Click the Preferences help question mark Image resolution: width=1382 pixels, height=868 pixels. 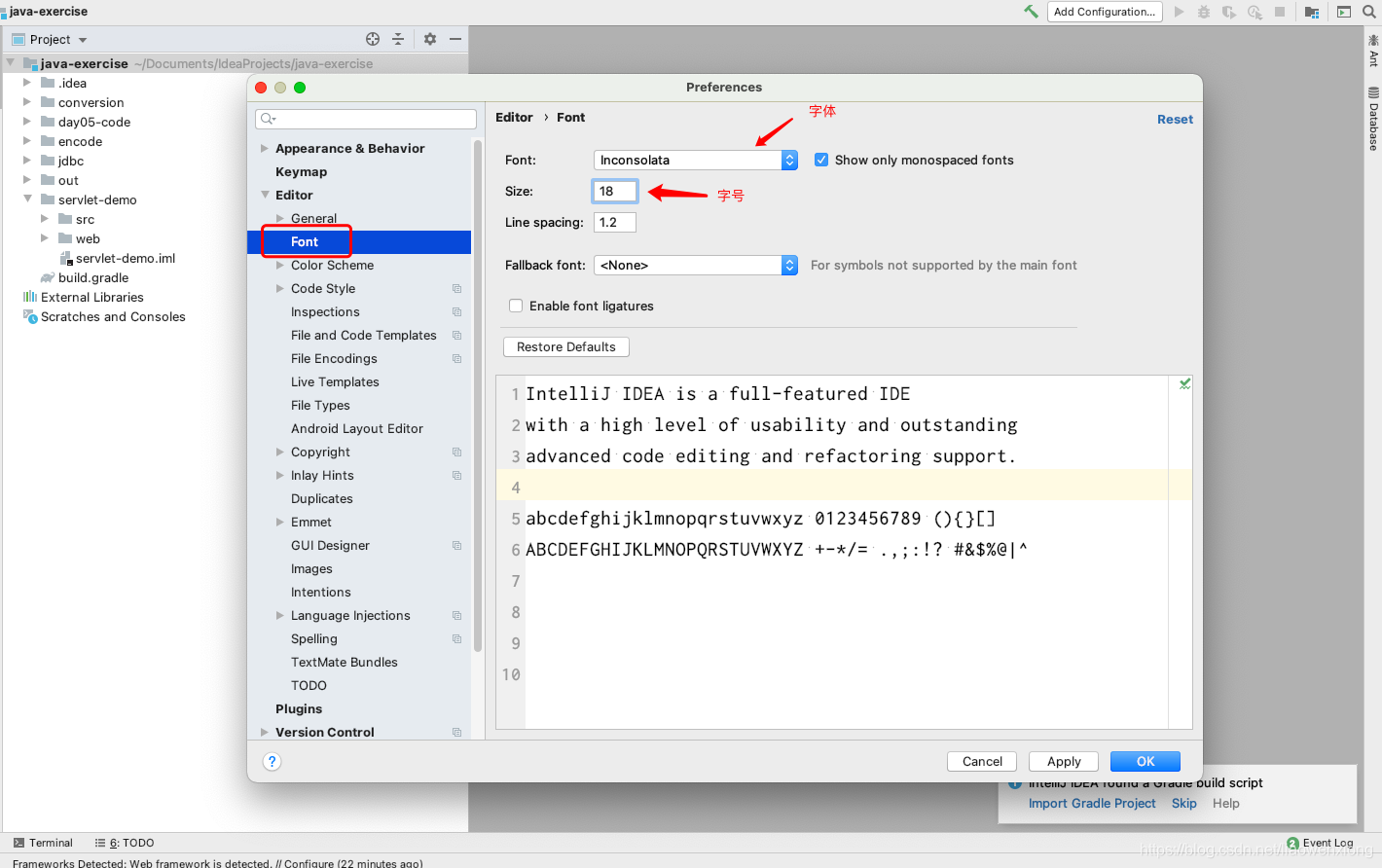[x=273, y=761]
